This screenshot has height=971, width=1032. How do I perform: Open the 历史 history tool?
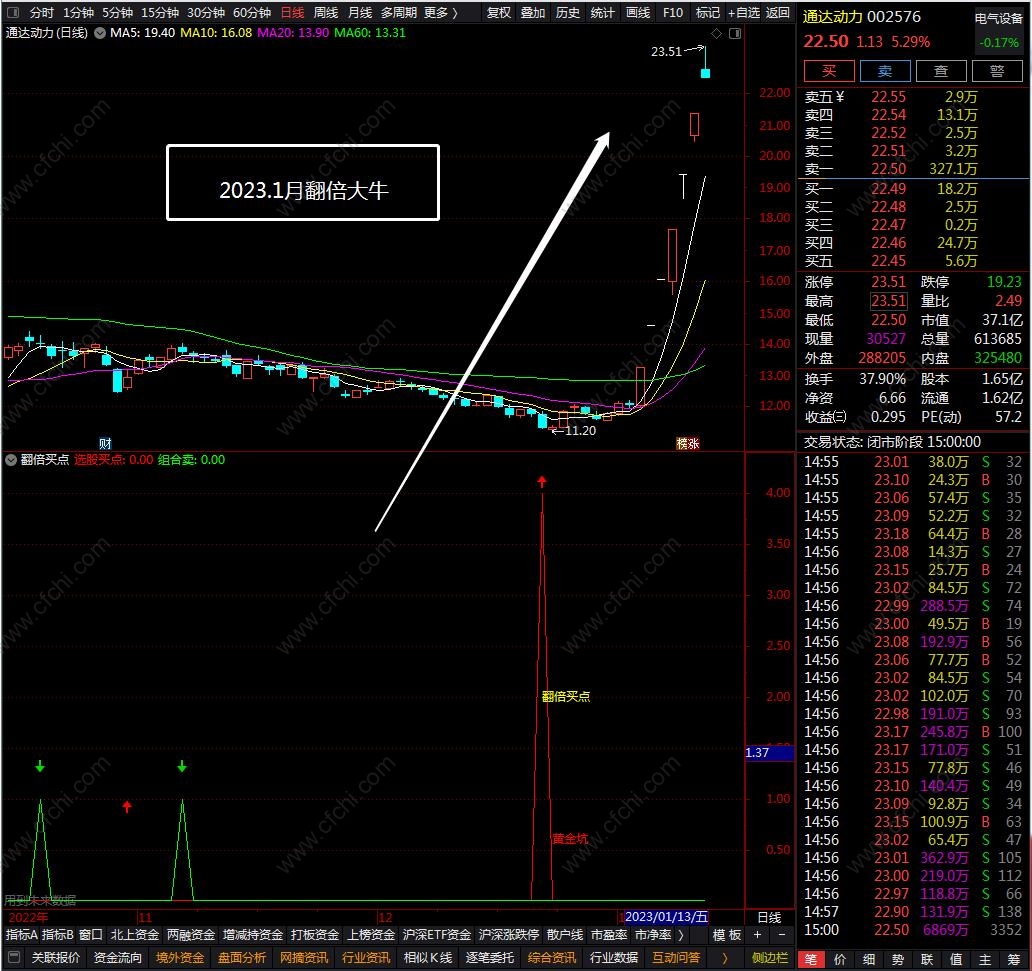[567, 13]
